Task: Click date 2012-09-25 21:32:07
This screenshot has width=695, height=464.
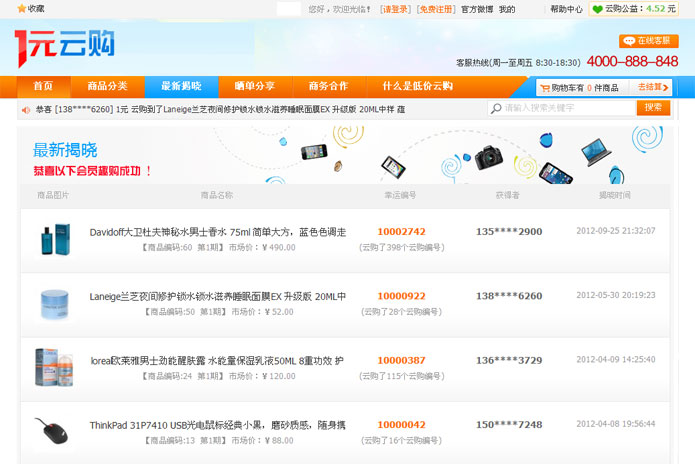Action: 616,231
